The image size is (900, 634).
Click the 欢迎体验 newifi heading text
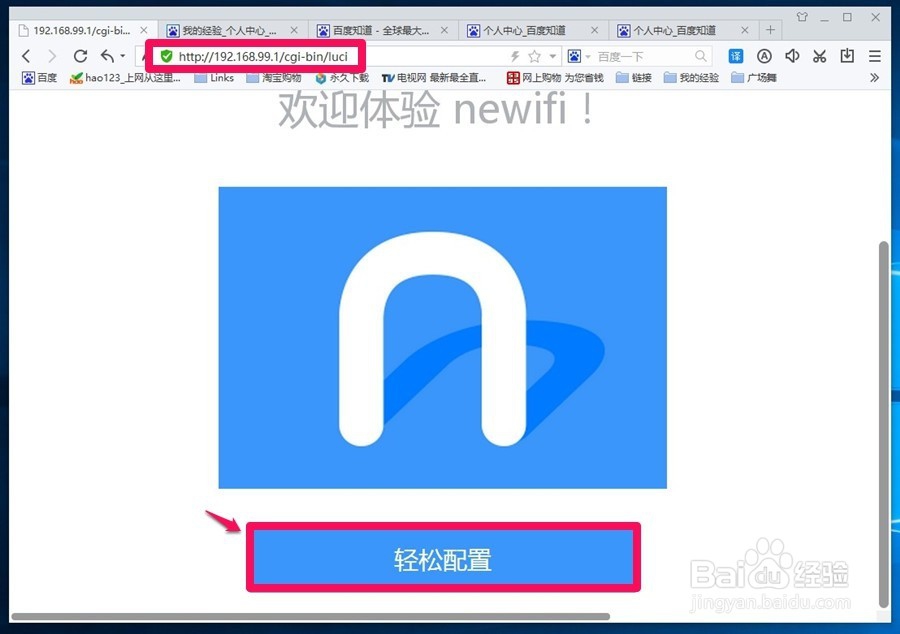click(436, 109)
